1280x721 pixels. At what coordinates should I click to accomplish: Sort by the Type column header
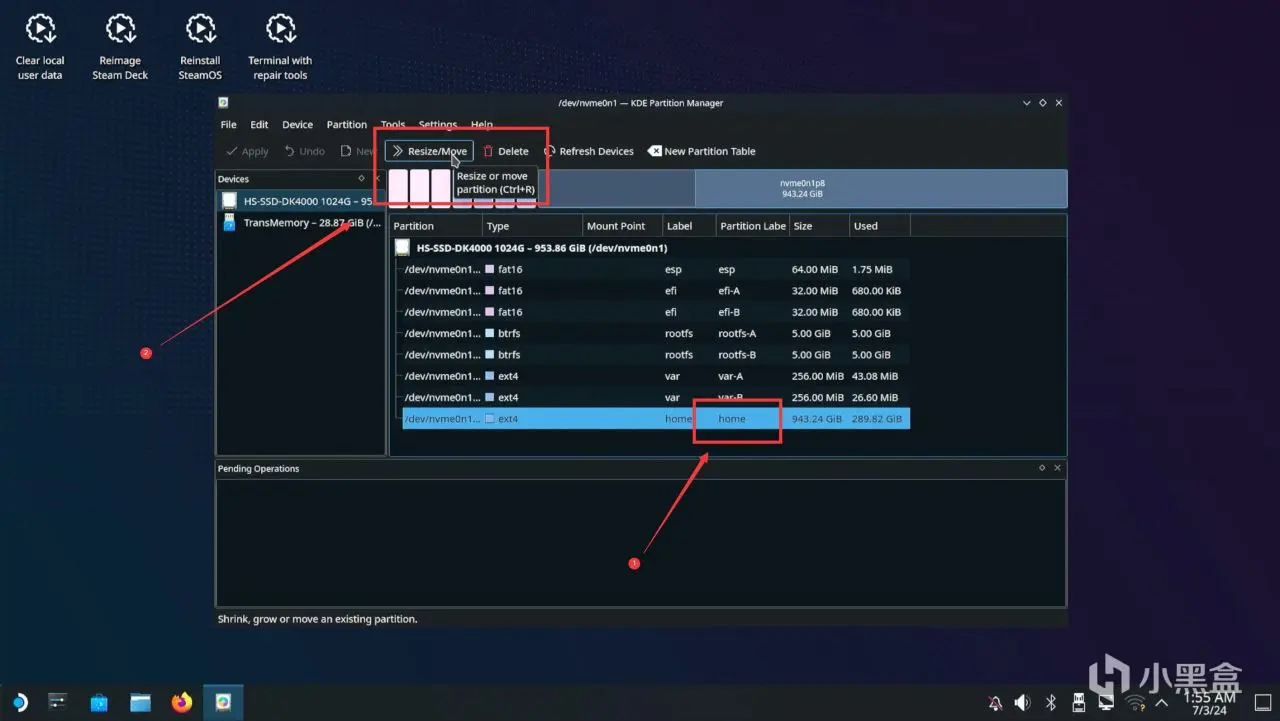tap(532, 226)
